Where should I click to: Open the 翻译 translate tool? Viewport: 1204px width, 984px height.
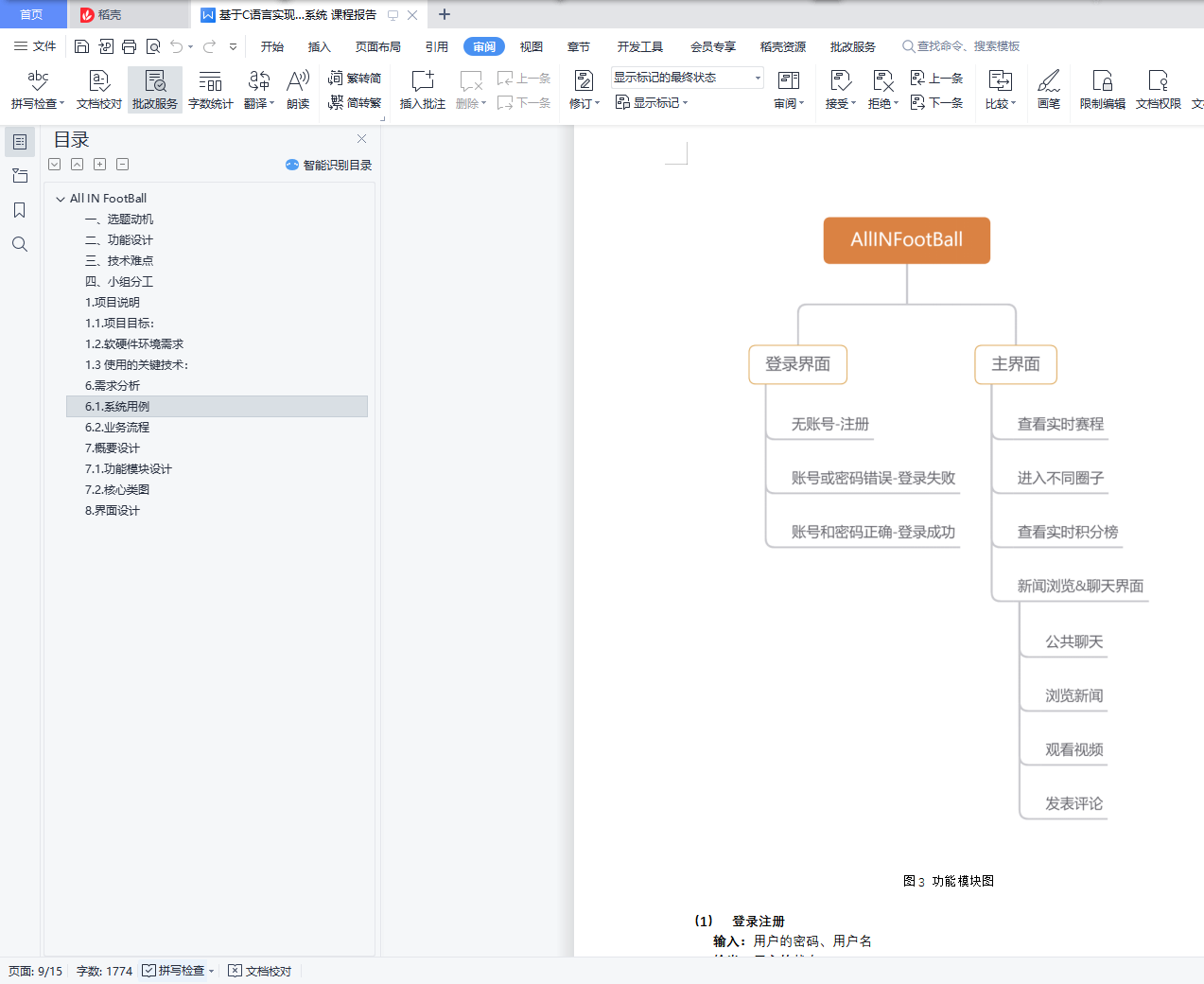259,89
